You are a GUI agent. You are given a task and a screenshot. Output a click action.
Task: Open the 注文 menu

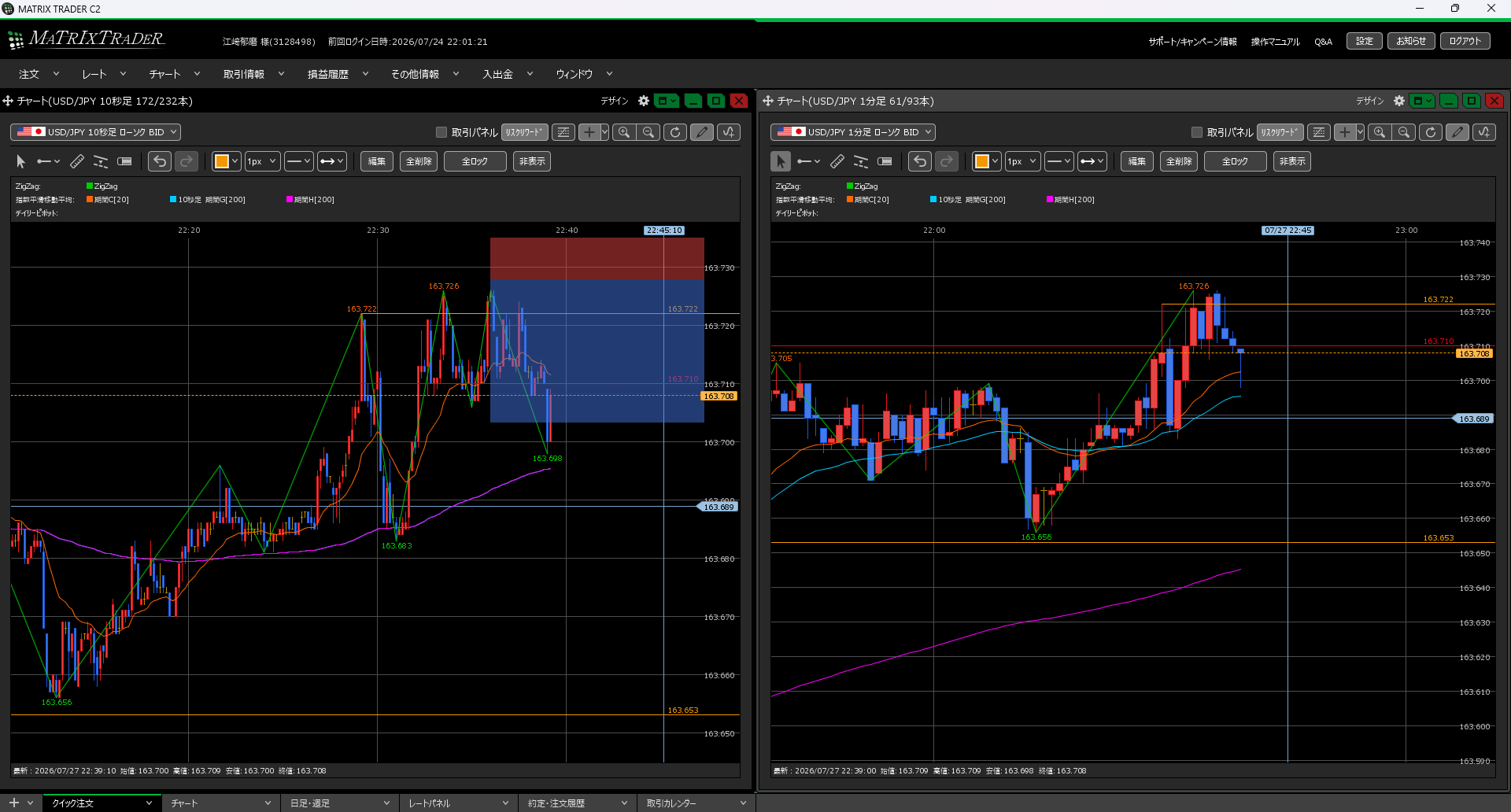[39, 74]
